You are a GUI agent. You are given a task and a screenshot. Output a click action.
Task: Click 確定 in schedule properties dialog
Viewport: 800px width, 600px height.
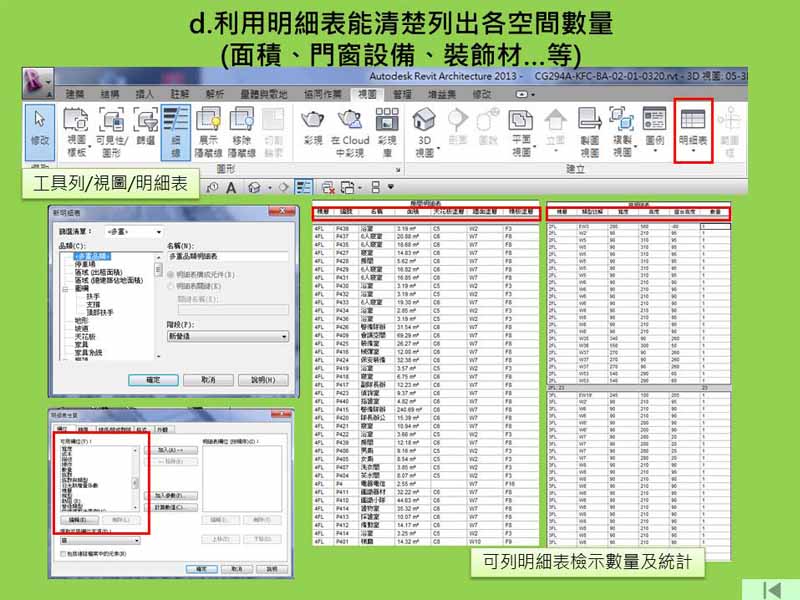pos(202,569)
